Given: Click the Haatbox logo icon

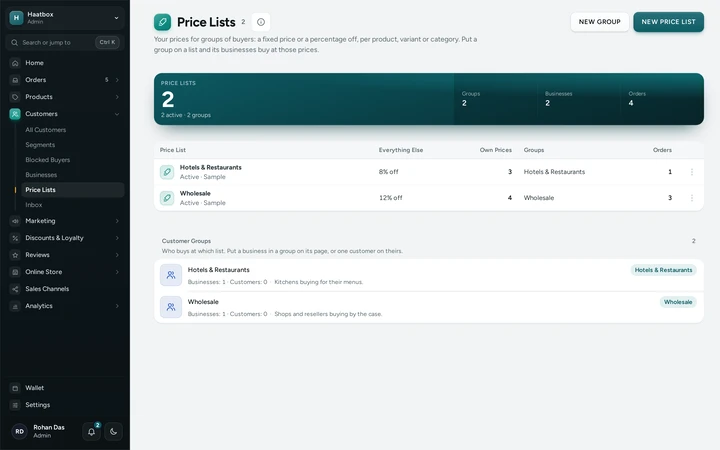Looking at the screenshot, I should click(x=16, y=17).
